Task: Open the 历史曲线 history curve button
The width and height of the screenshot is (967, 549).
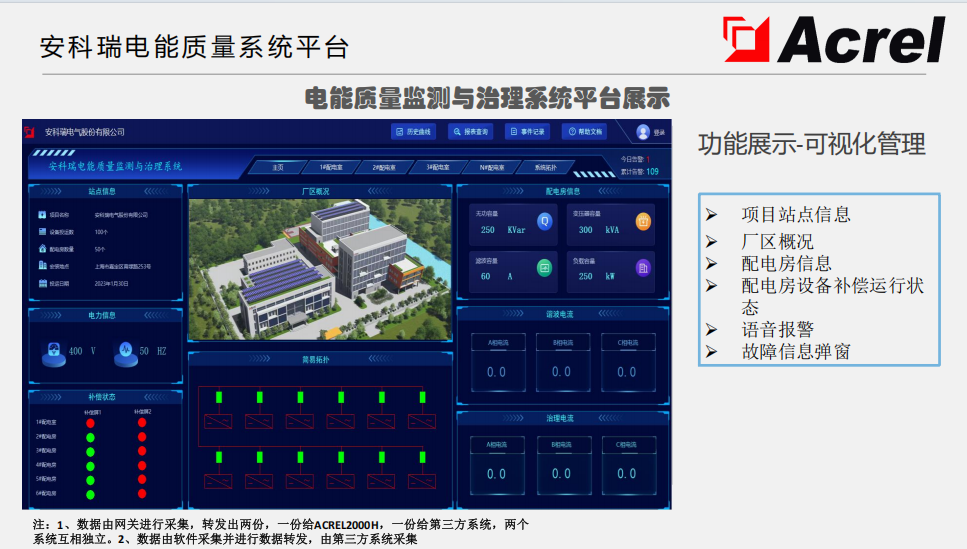Action: coord(413,131)
